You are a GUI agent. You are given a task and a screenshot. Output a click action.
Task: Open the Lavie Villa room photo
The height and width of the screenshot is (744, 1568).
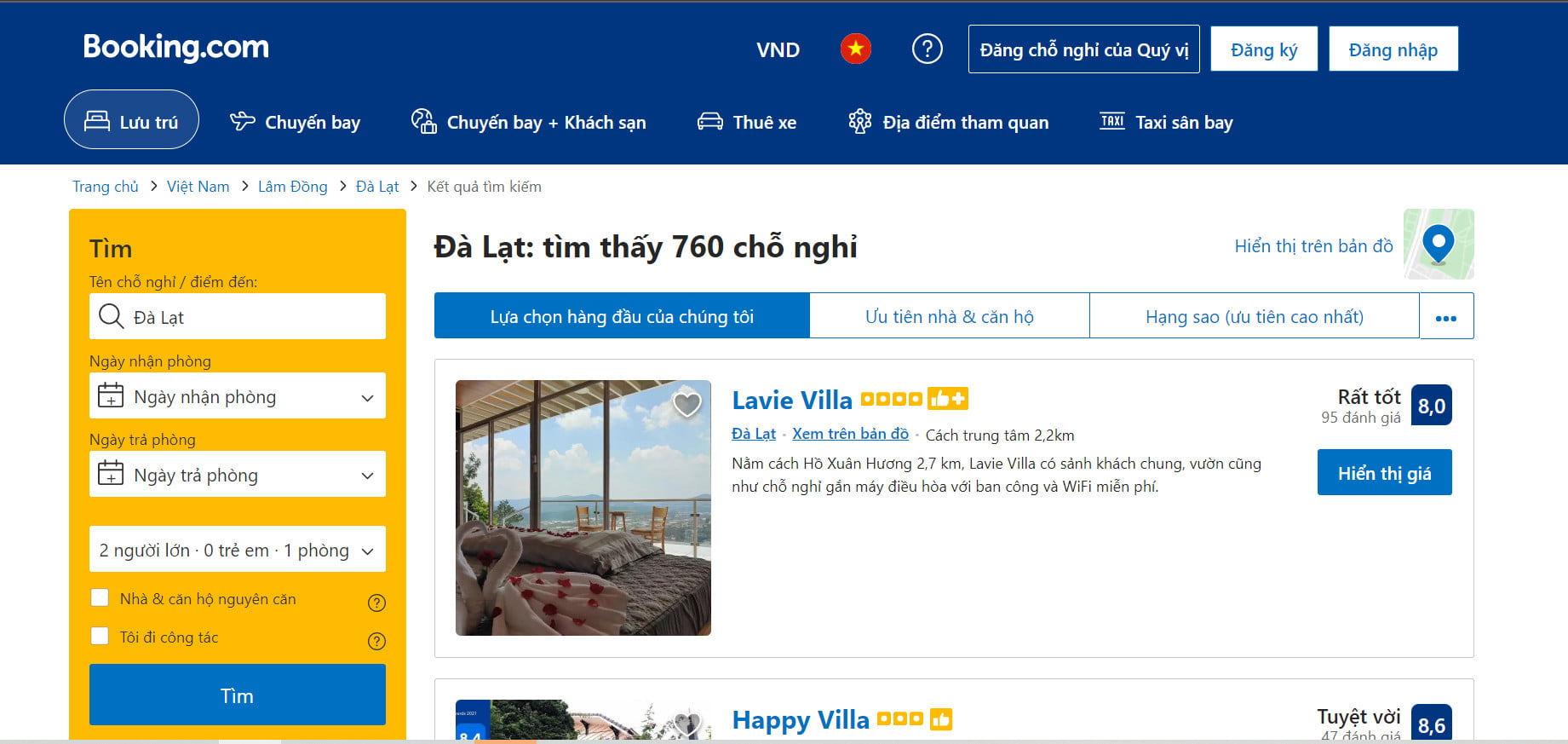click(x=583, y=508)
